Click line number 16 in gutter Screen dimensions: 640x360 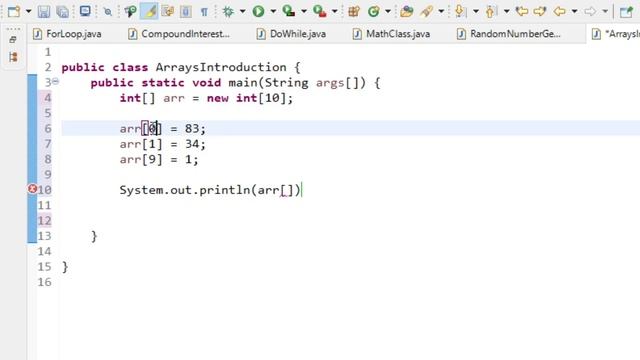[x=44, y=282]
